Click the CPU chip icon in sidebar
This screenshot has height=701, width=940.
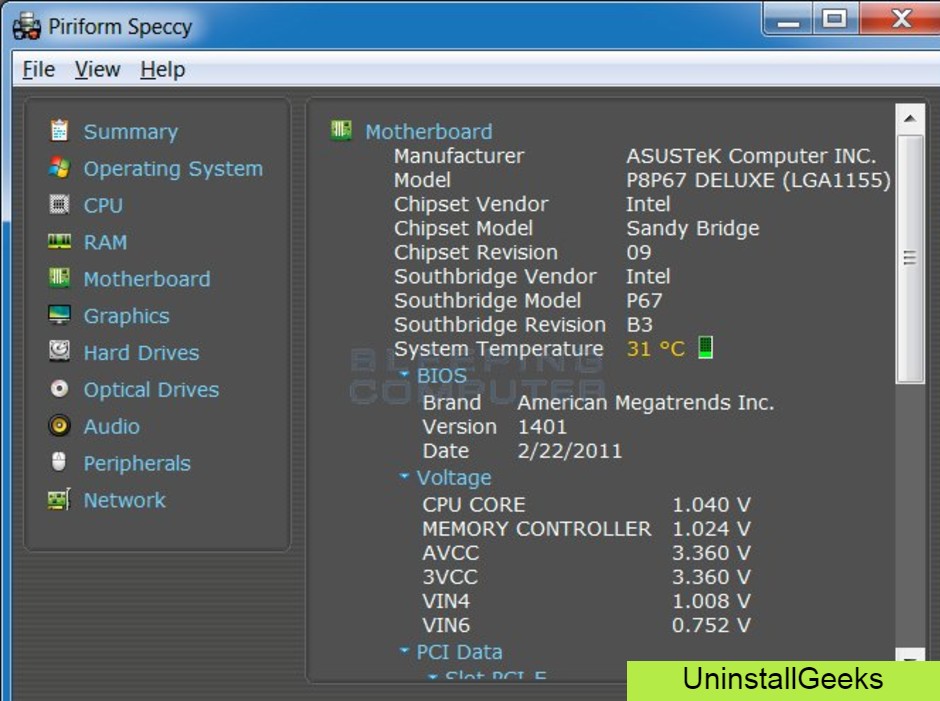click(59, 205)
